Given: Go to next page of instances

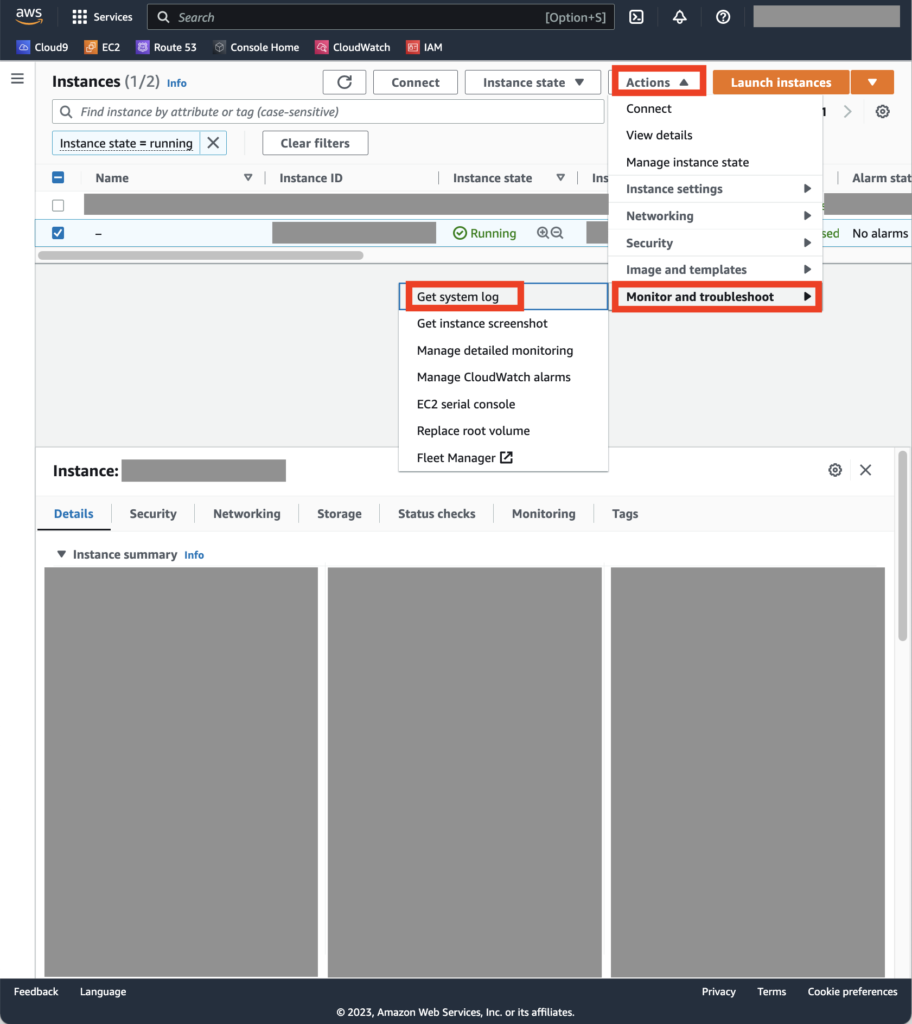Looking at the screenshot, I should coord(847,112).
